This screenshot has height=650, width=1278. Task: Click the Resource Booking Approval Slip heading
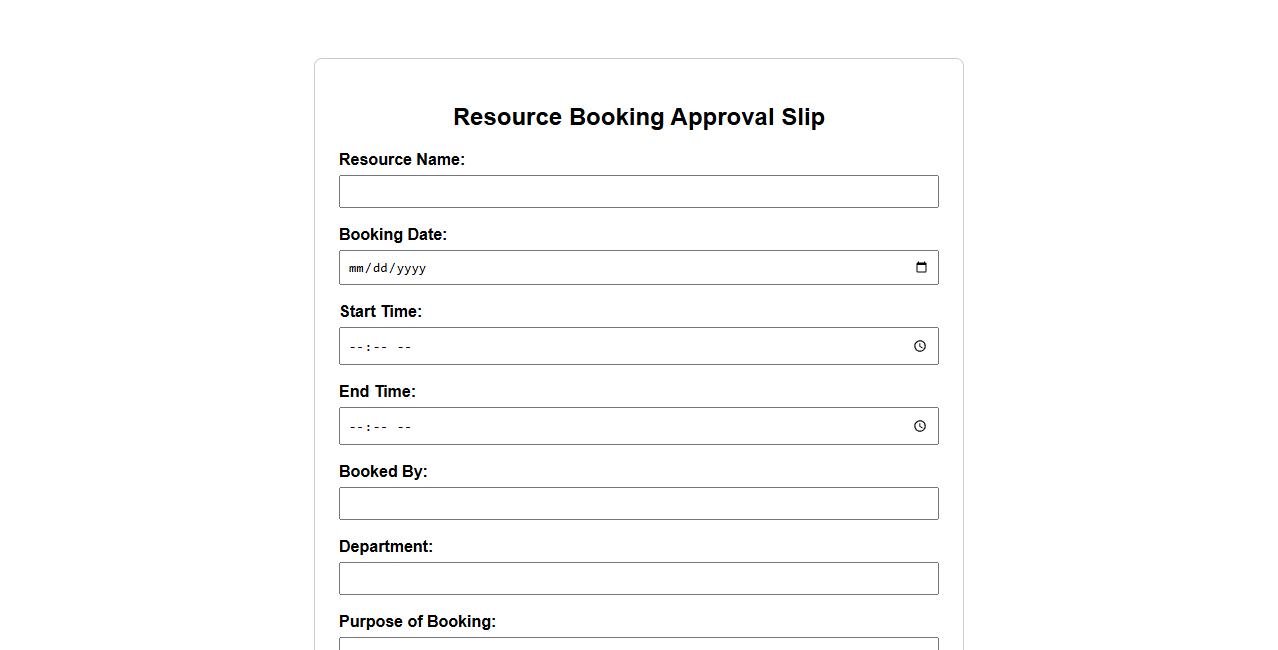pyautogui.click(x=638, y=117)
